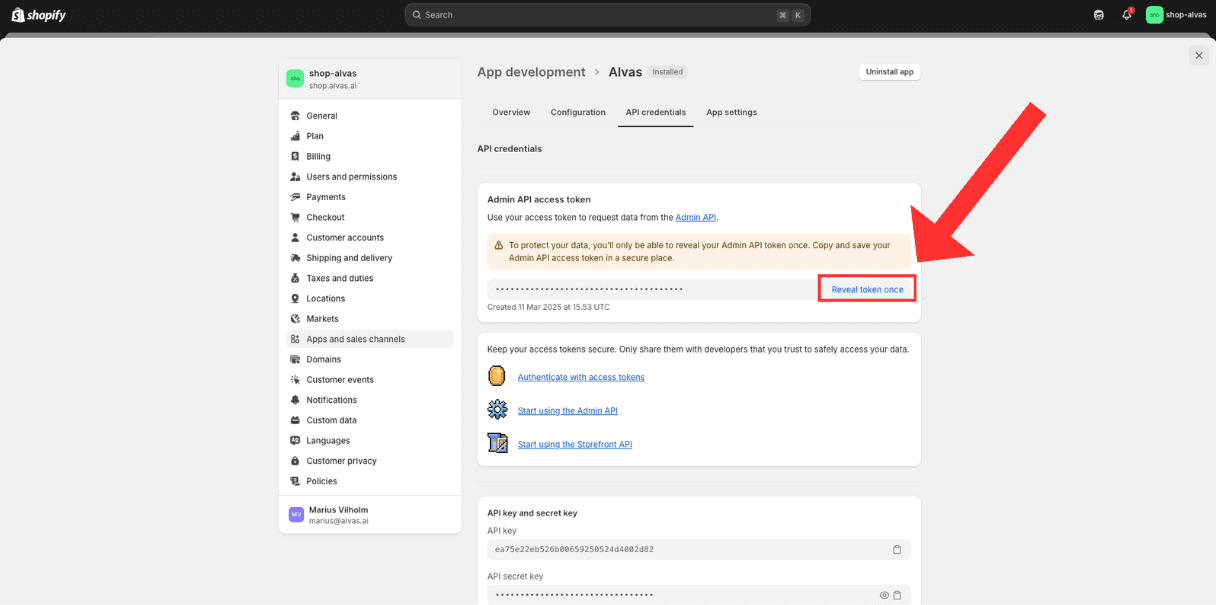This screenshot has width=1216, height=605.
Task: Open the shop-alvas account menu in the top bar
Action: (x=1176, y=15)
